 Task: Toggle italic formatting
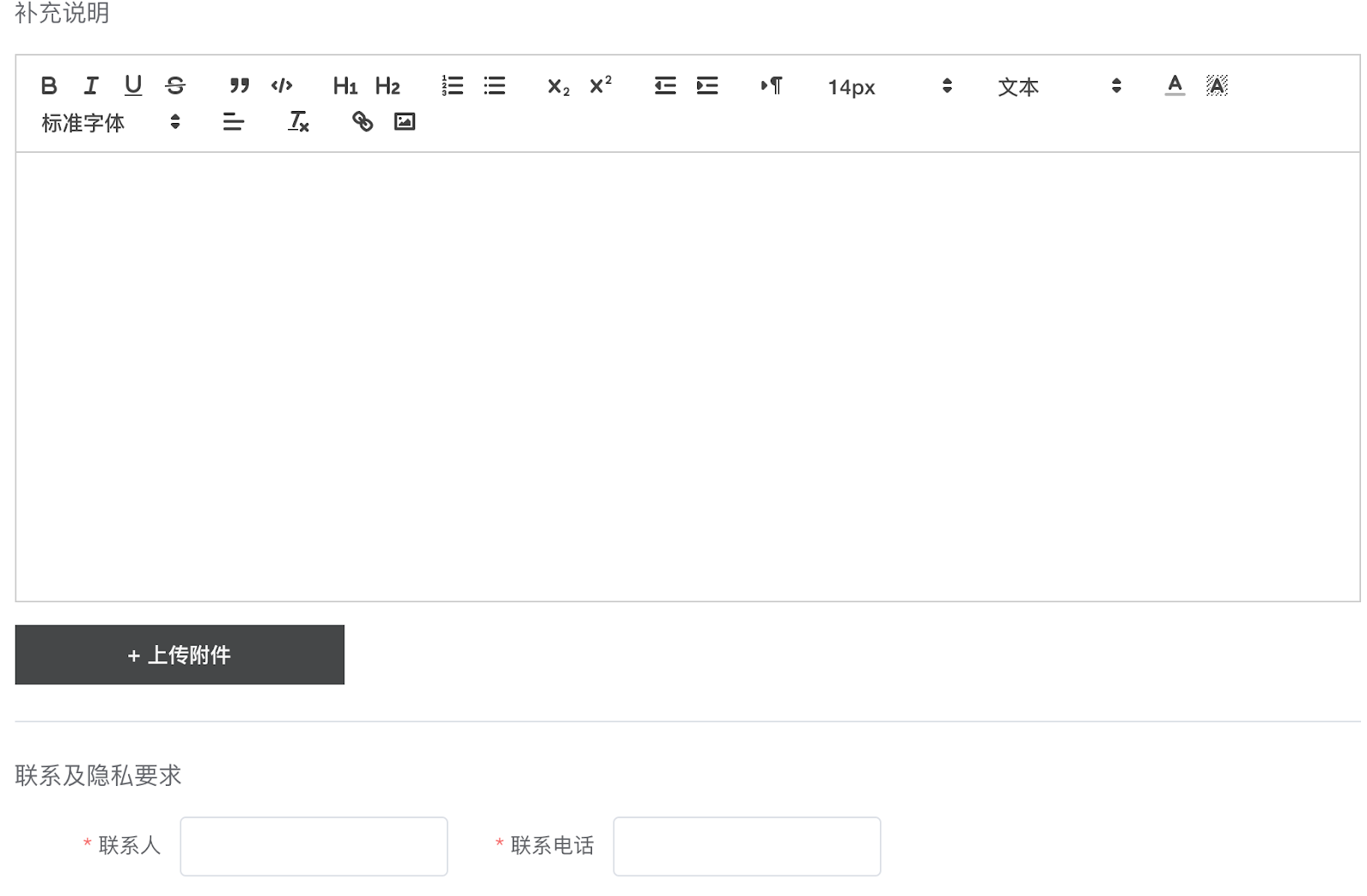(91, 85)
